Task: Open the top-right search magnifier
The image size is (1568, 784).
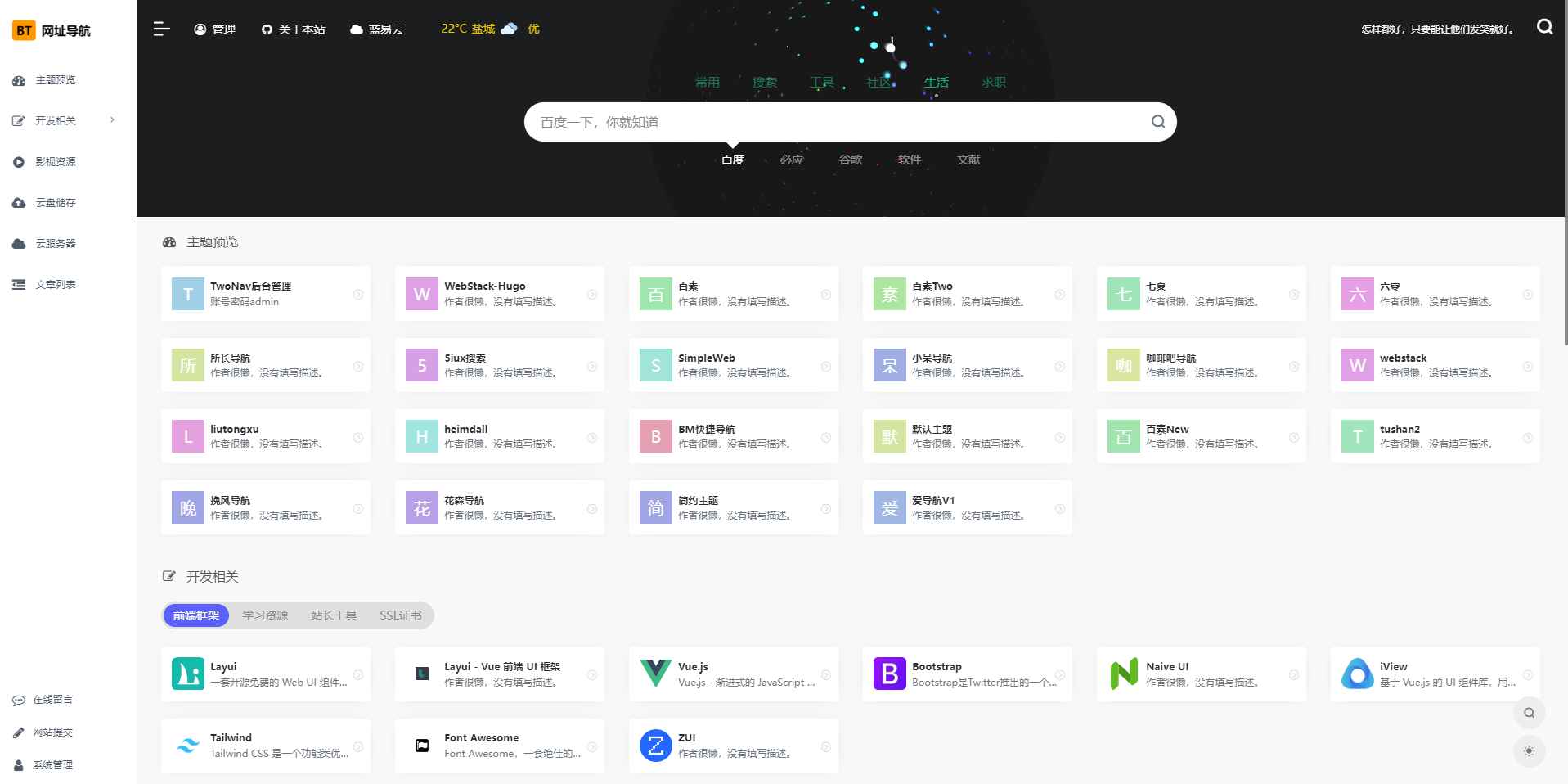Action: [x=1544, y=27]
